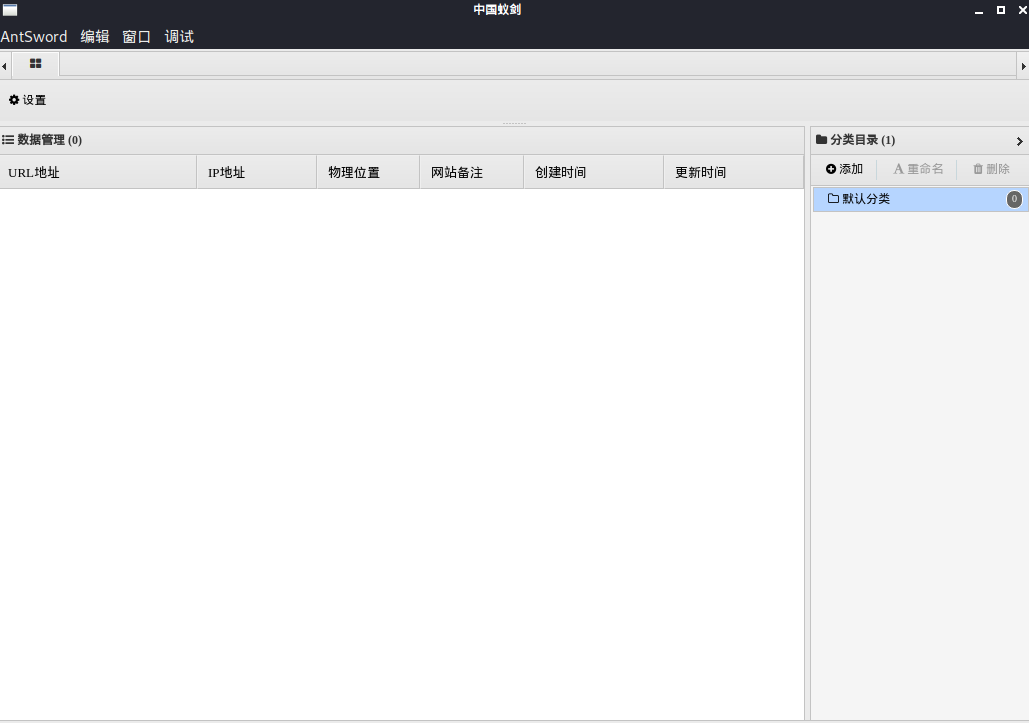Sort by 网站备注 column header

(x=472, y=173)
